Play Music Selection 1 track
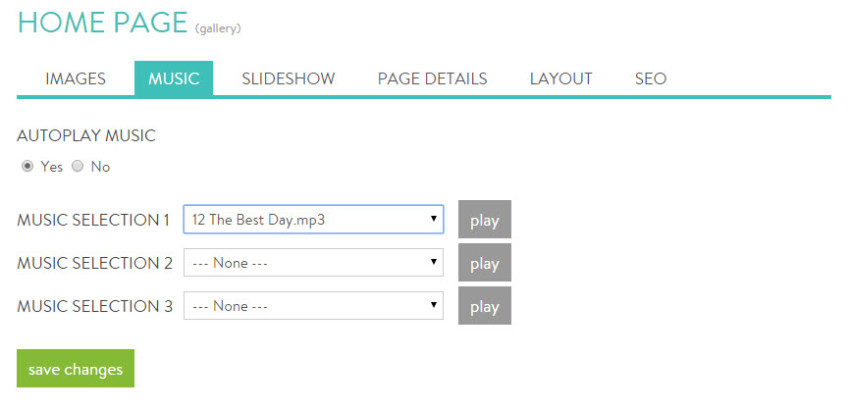The height and width of the screenshot is (410, 850). point(485,220)
